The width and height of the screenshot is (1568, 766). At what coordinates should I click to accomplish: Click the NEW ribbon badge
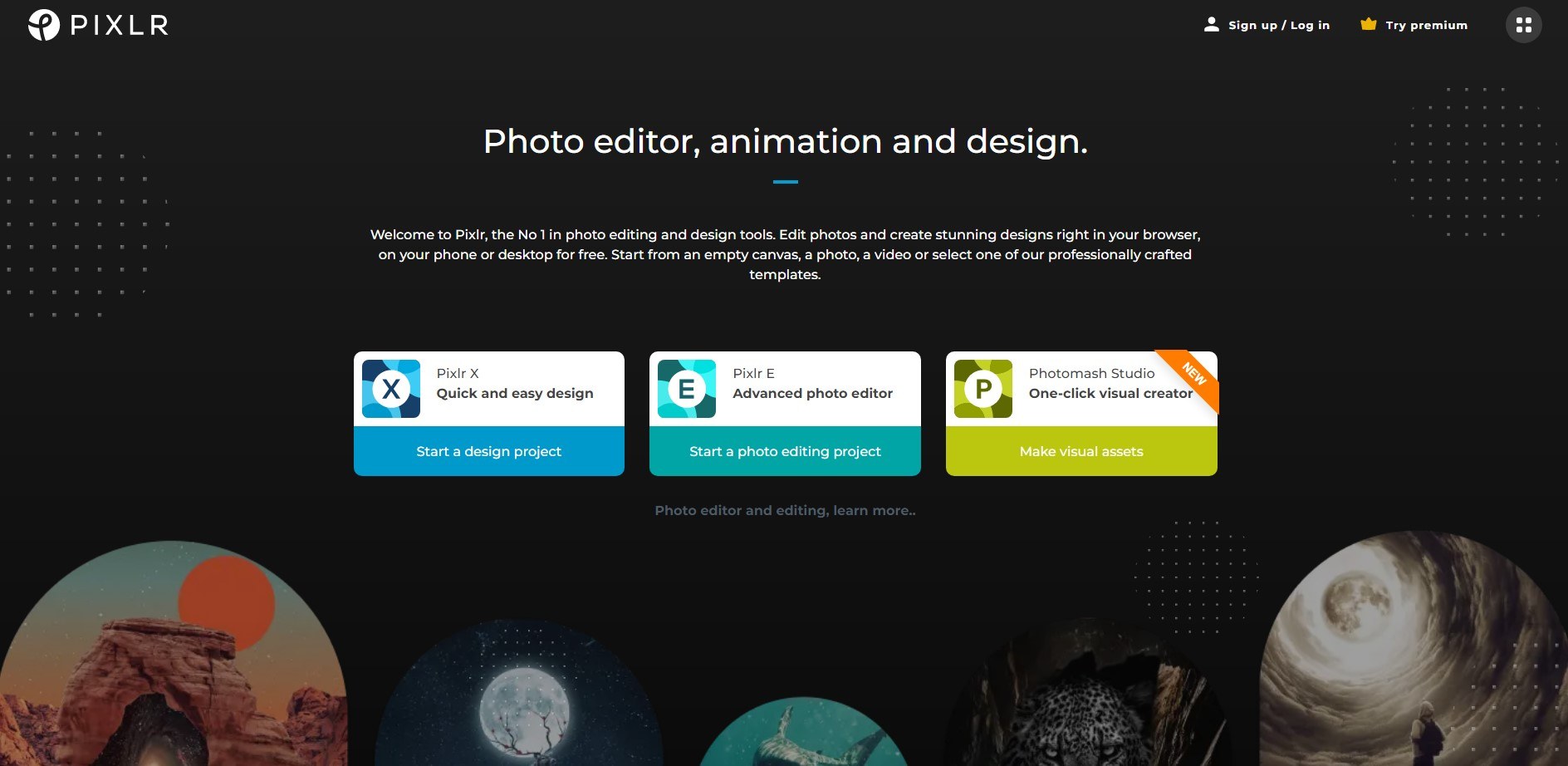pos(1193,375)
